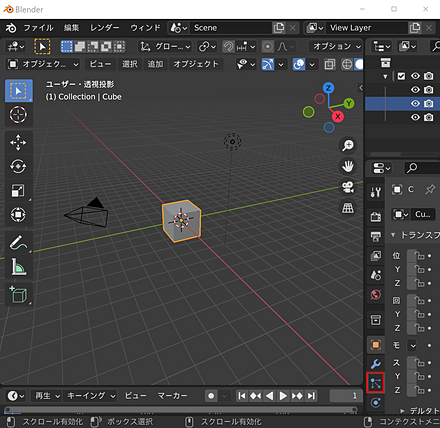Hide the highlighted outliner object with its eye icon
The height and width of the screenshot is (428, 440).
[415, 104]
